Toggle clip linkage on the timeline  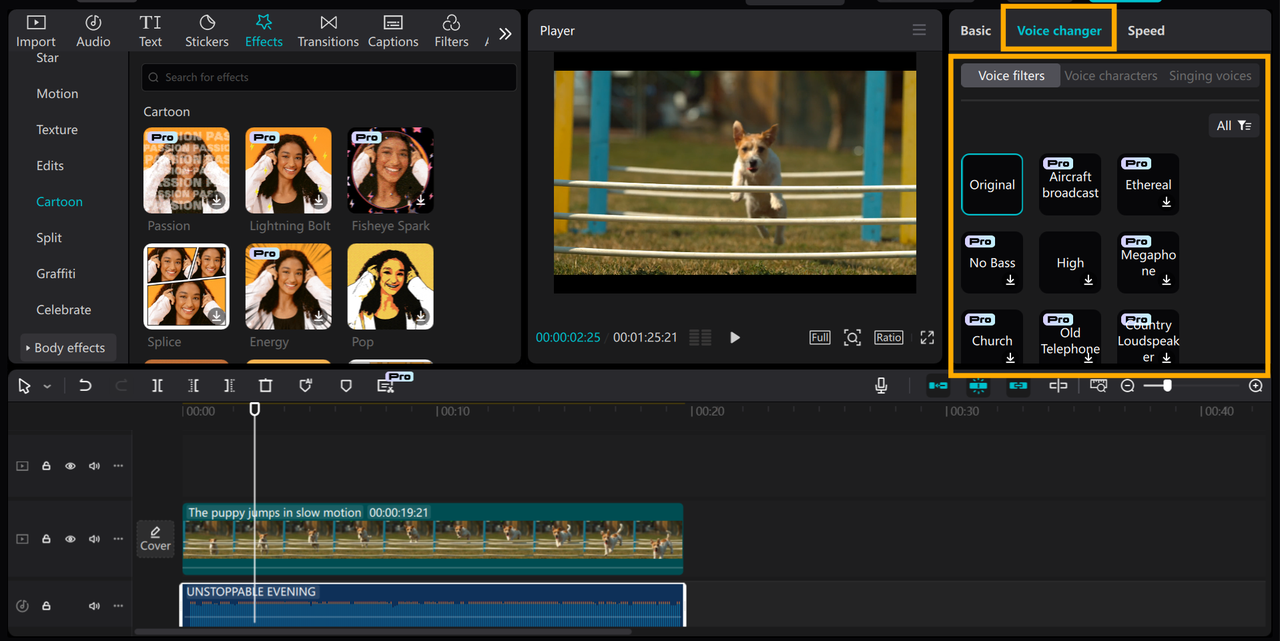(1018, 385)
